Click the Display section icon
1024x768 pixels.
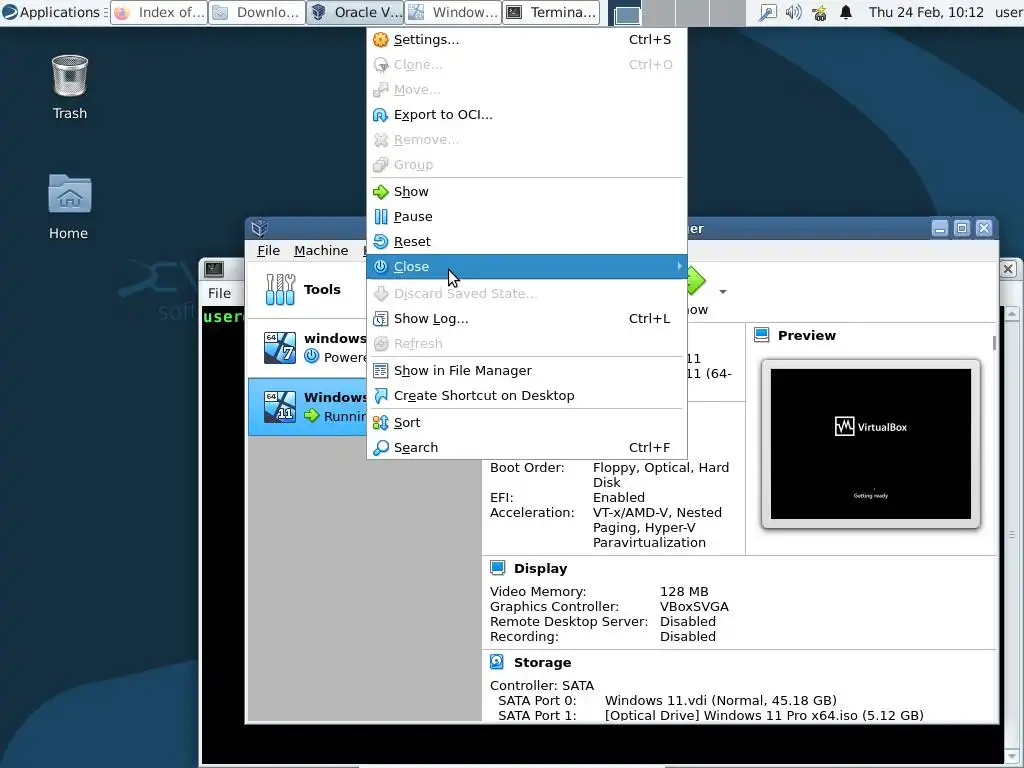tap(498, 568)
